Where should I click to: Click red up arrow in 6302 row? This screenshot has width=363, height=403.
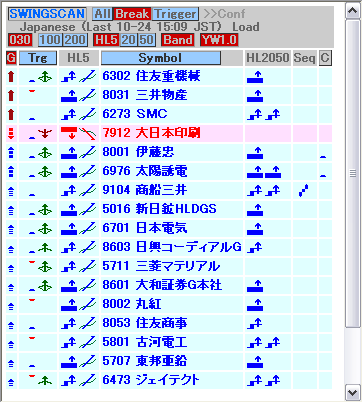coord(11,77)
